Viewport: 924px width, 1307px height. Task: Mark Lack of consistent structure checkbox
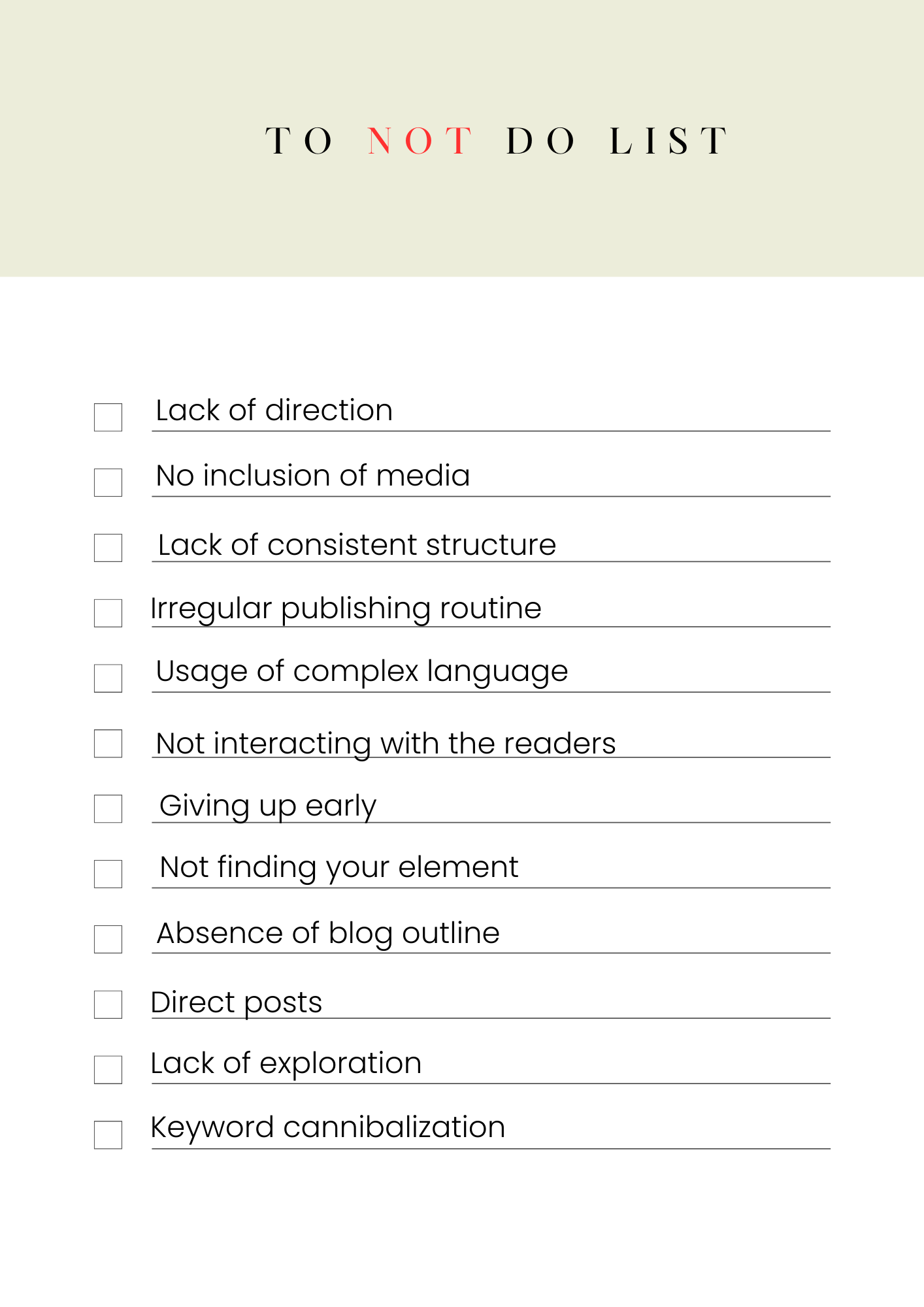click(x=108, y=548)
